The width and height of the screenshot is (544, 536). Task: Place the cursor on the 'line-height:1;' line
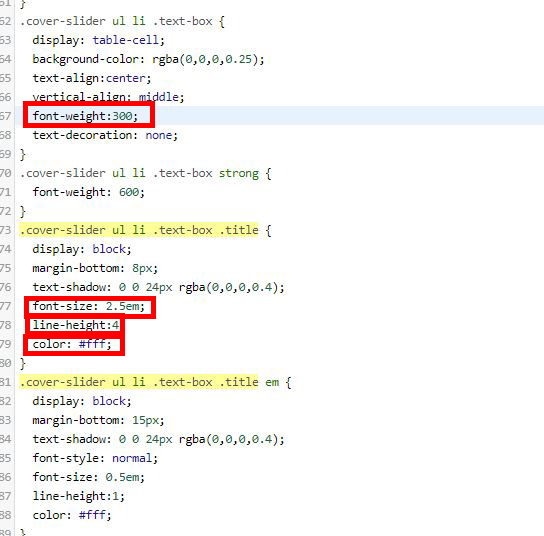point(79,496)
